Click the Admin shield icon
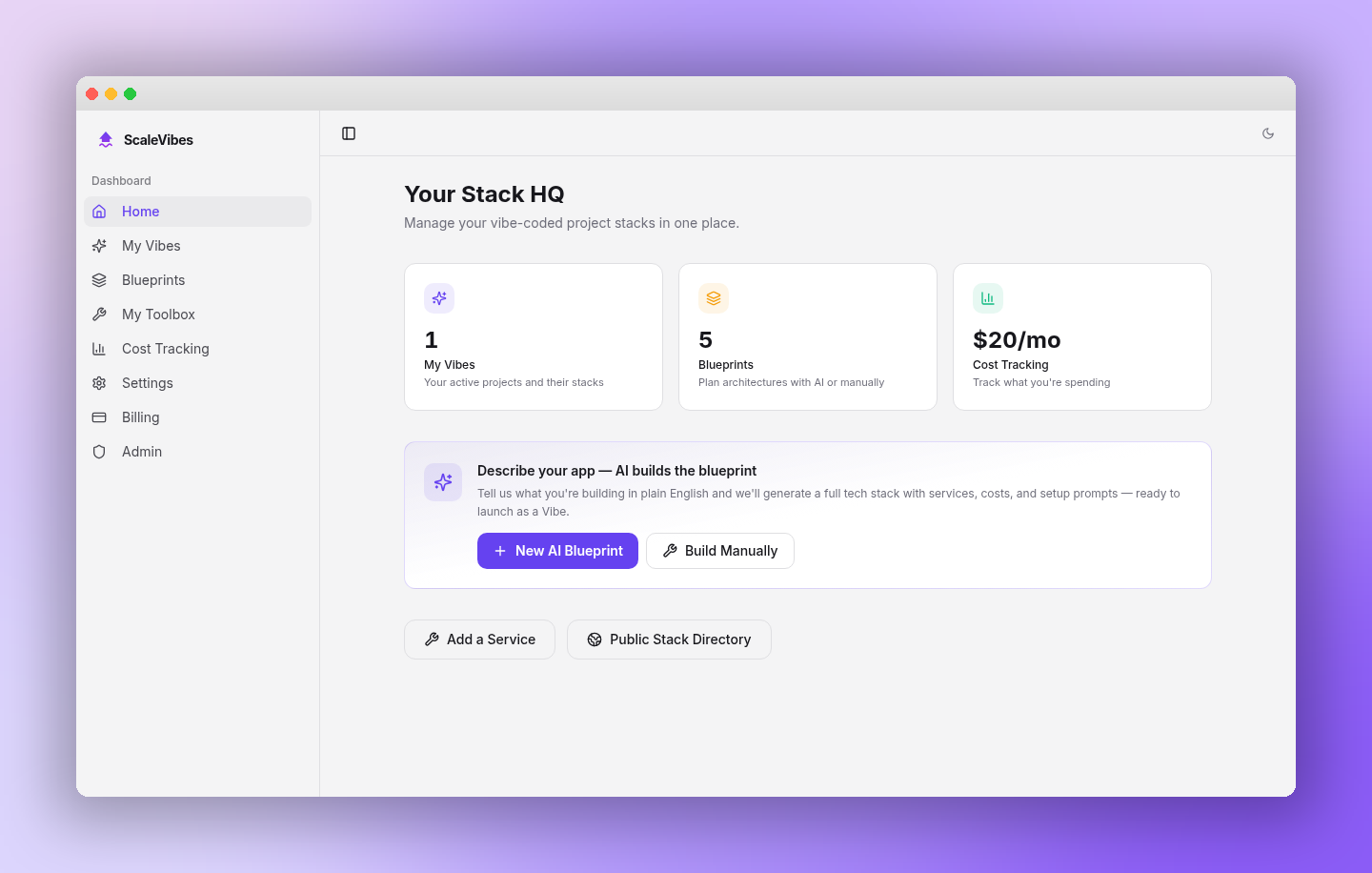The height and width of the screenshot is (873, 1372). tap(99, 451)
